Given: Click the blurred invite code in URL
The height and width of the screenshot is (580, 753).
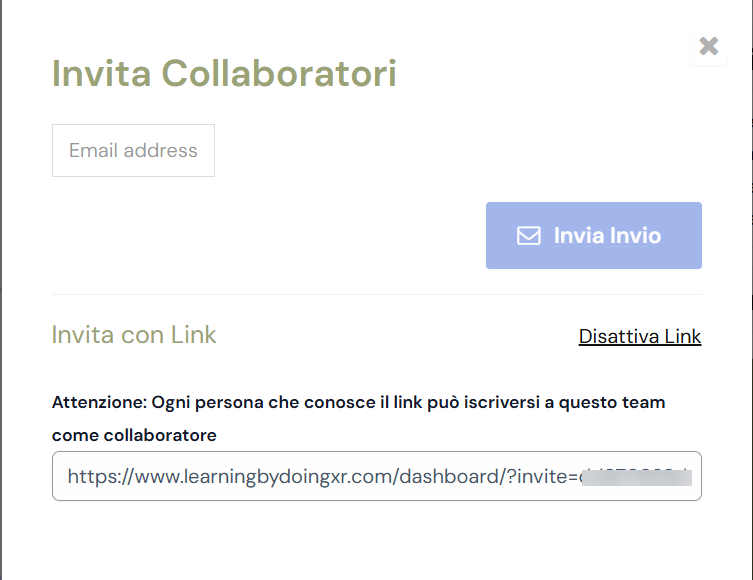Looking at the screenshot, I should 636,478.
